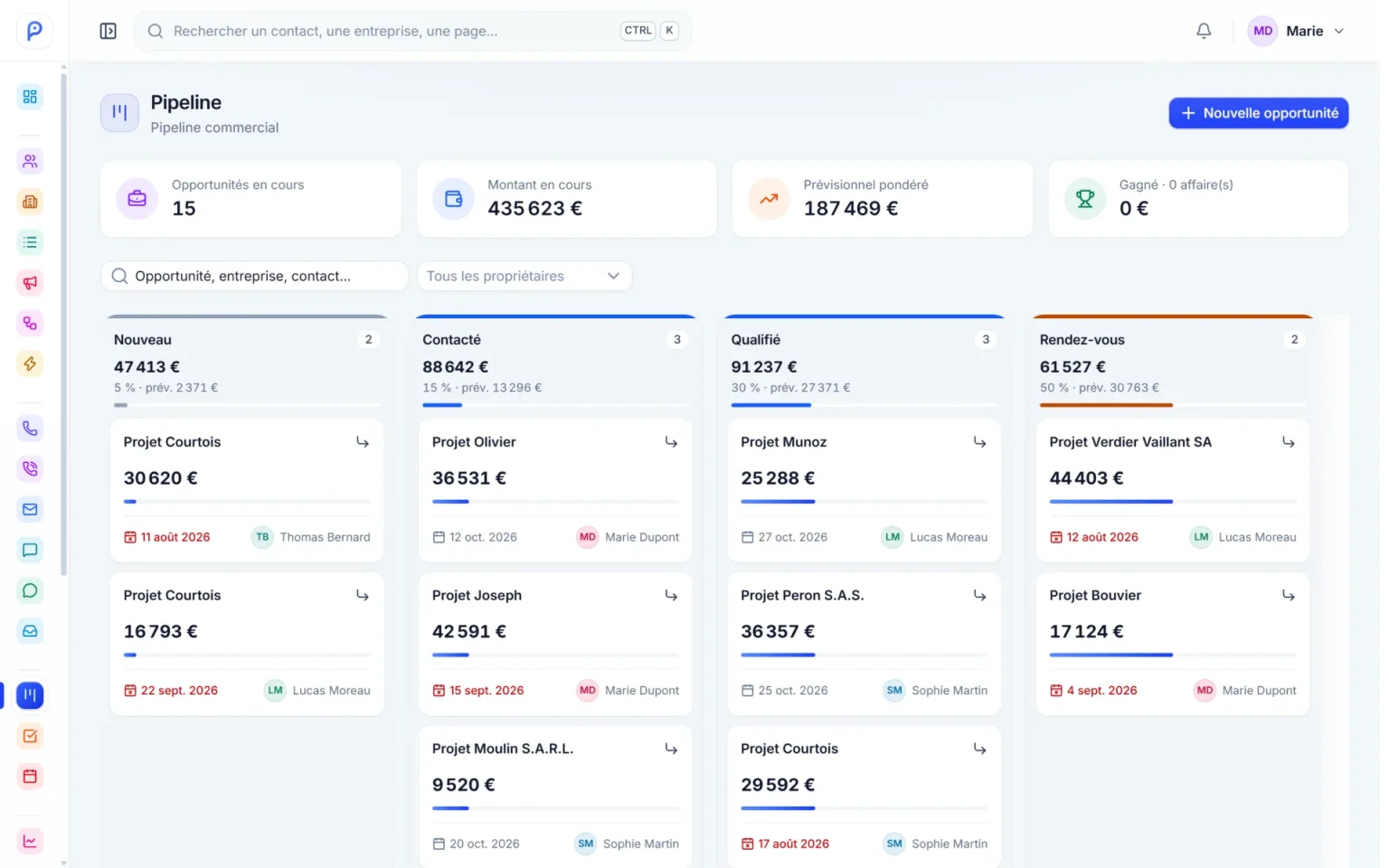
Task: Click the date 12 oct. 2026
Action: pos(475,537)
